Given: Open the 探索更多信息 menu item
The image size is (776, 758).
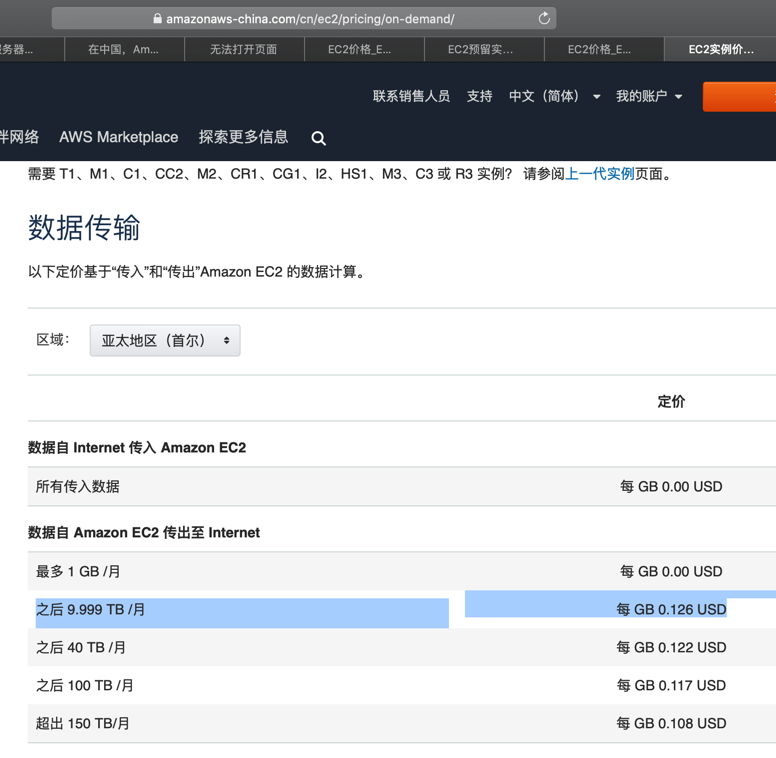Looking at the screenshot, I should tap(243, 137).
